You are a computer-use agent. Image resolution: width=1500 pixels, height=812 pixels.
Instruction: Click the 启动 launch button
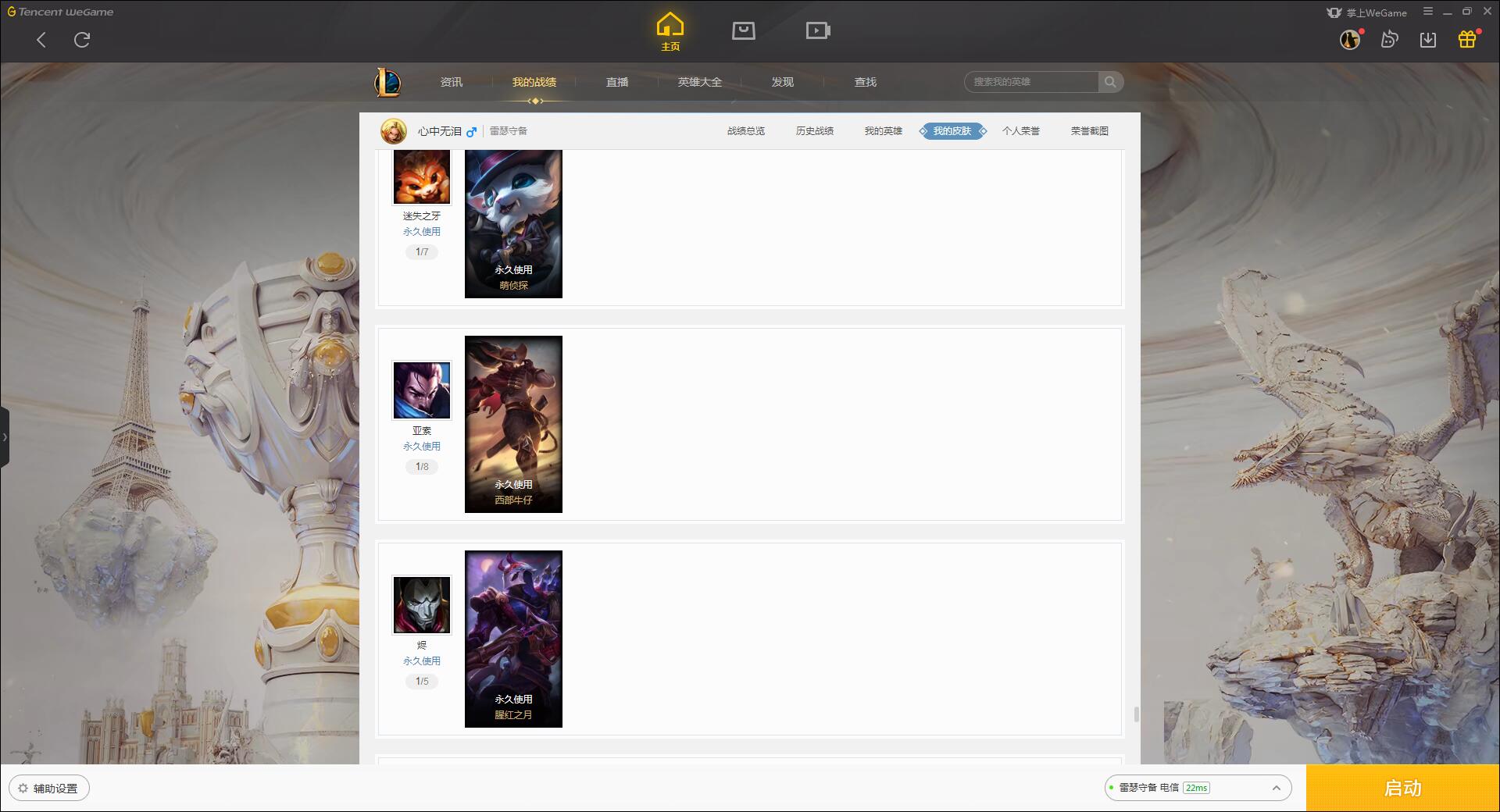click(1403, 789)
